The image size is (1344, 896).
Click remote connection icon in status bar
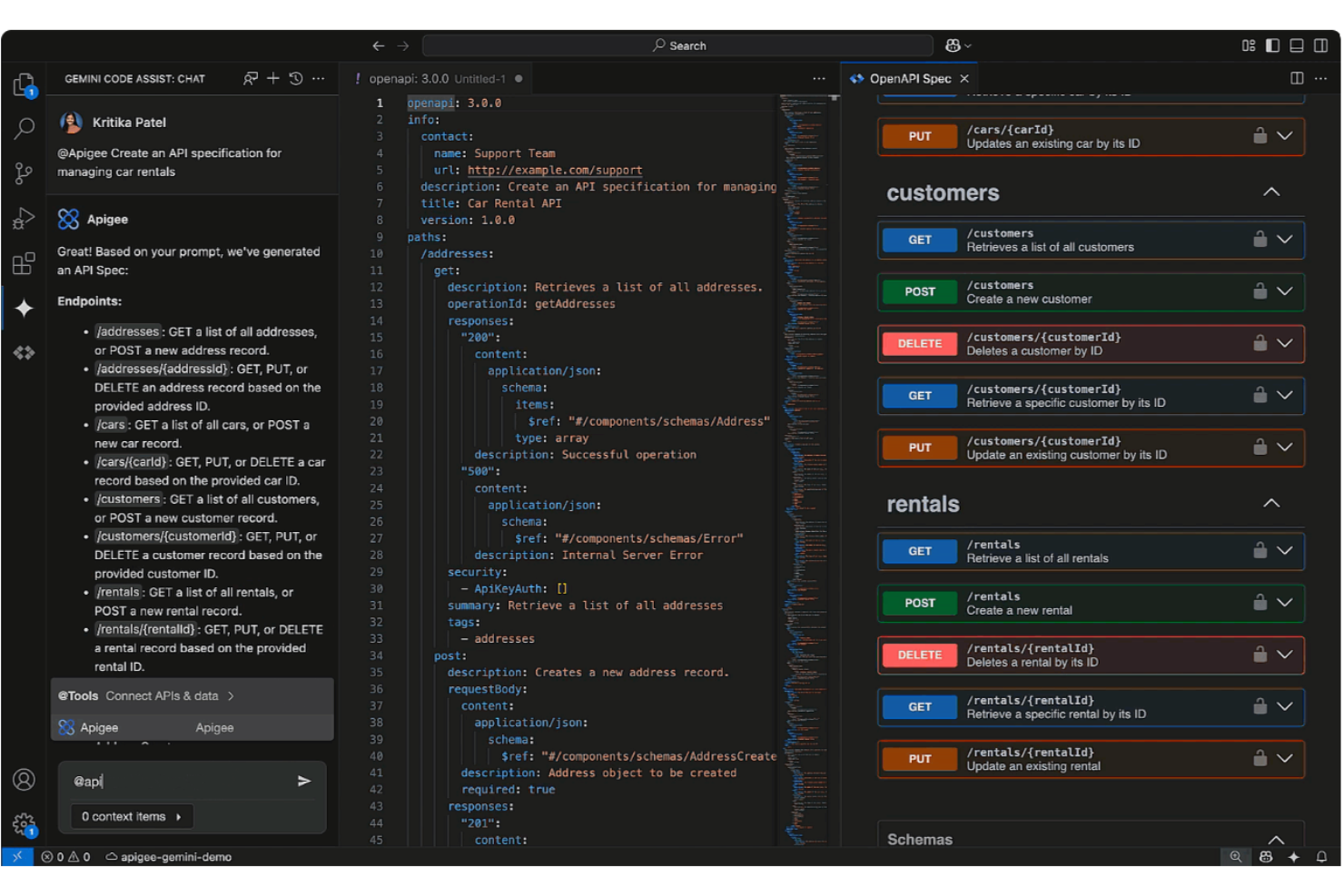click(x=17, y=856)
